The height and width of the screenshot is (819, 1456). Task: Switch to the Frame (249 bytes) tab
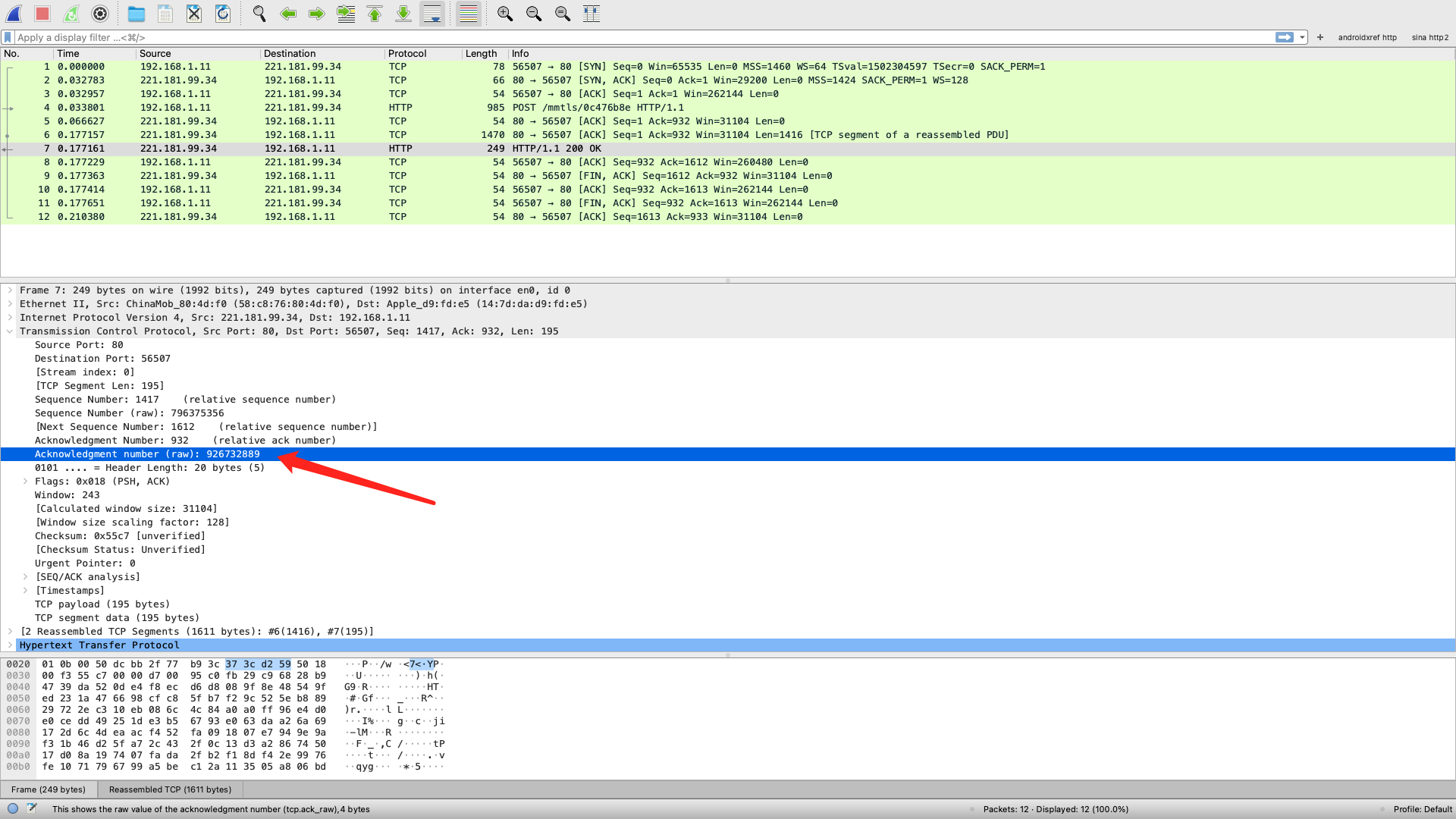49,789
